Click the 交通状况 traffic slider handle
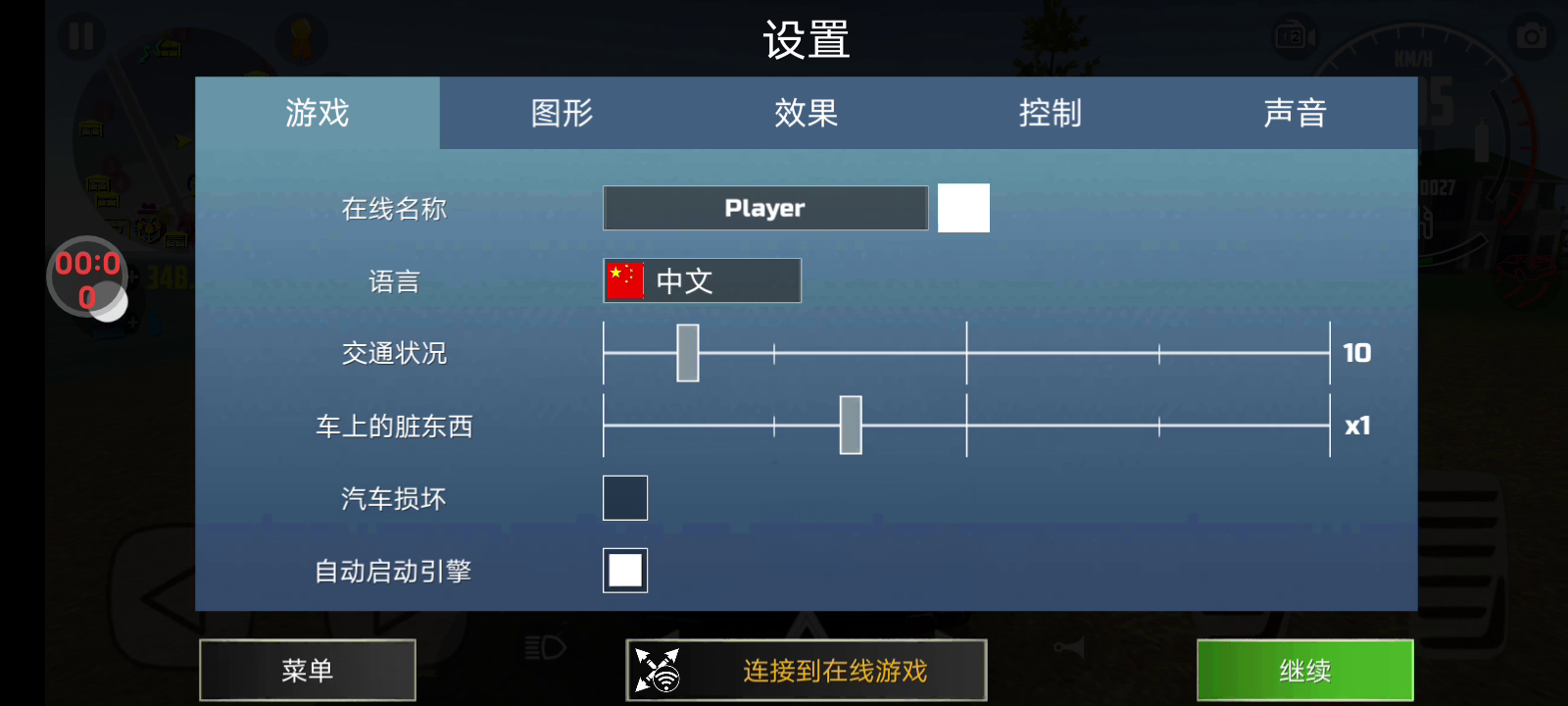Screen dimensions: 1568x706 [688, 353]
